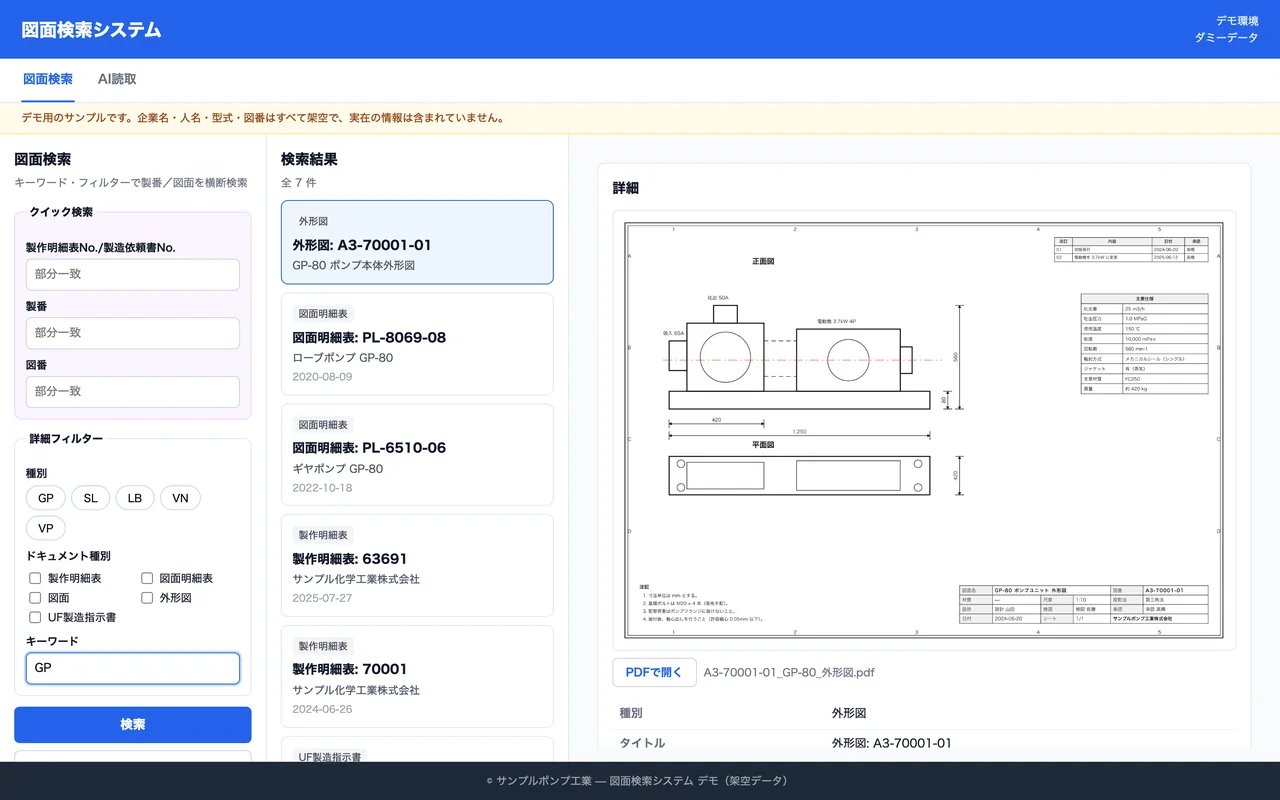Image resolution: width=1280 pixels, height=800 pixels.
Task: Open result 製作明細表: 70001
Action: (x=417, y=676)
